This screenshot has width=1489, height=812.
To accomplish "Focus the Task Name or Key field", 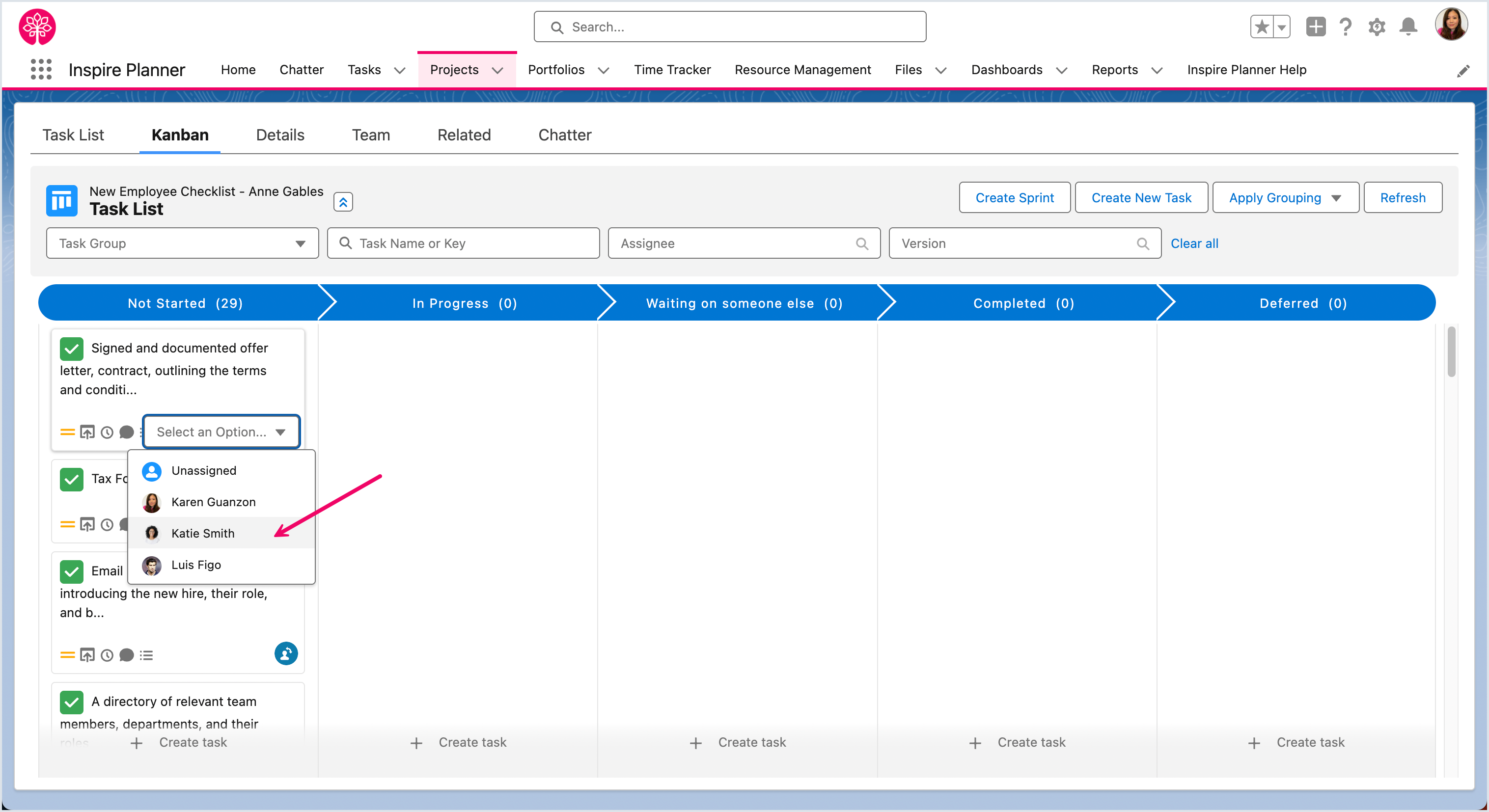I will (x=464, y=244).
